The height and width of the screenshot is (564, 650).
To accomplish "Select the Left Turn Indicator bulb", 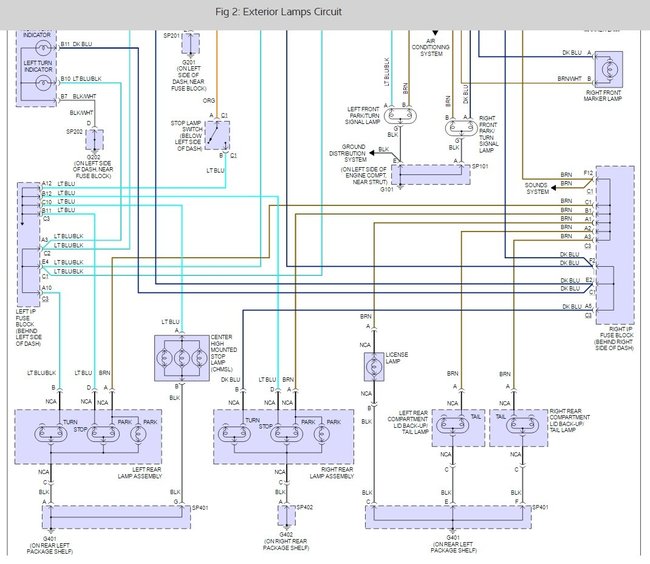I will (43, 84).
